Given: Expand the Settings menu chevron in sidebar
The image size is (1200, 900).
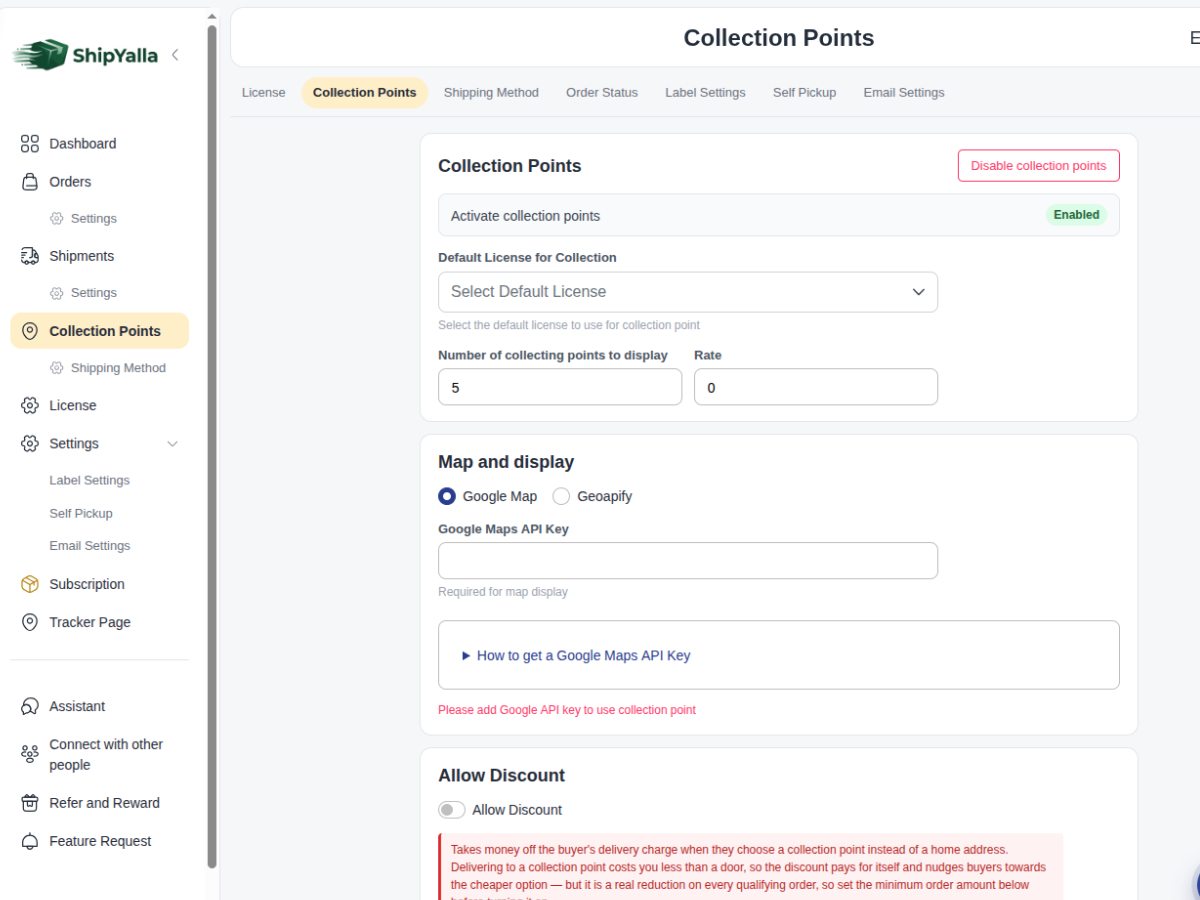Looking at the screenshot, I should pos(172,444).
